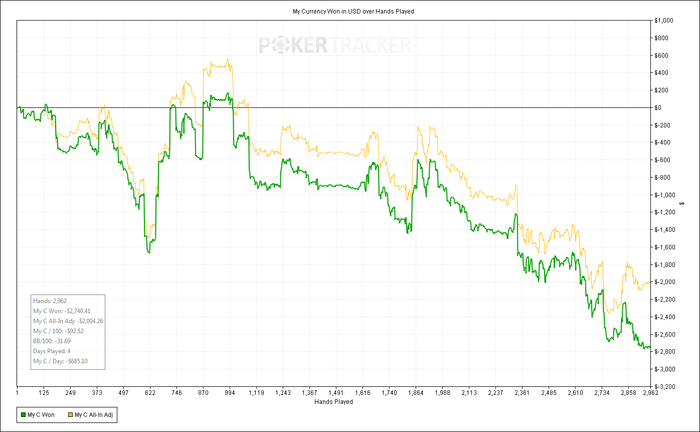Click the $1,000 y-axis tick label
Screen dimensions: 700x432
click(664, 21)
